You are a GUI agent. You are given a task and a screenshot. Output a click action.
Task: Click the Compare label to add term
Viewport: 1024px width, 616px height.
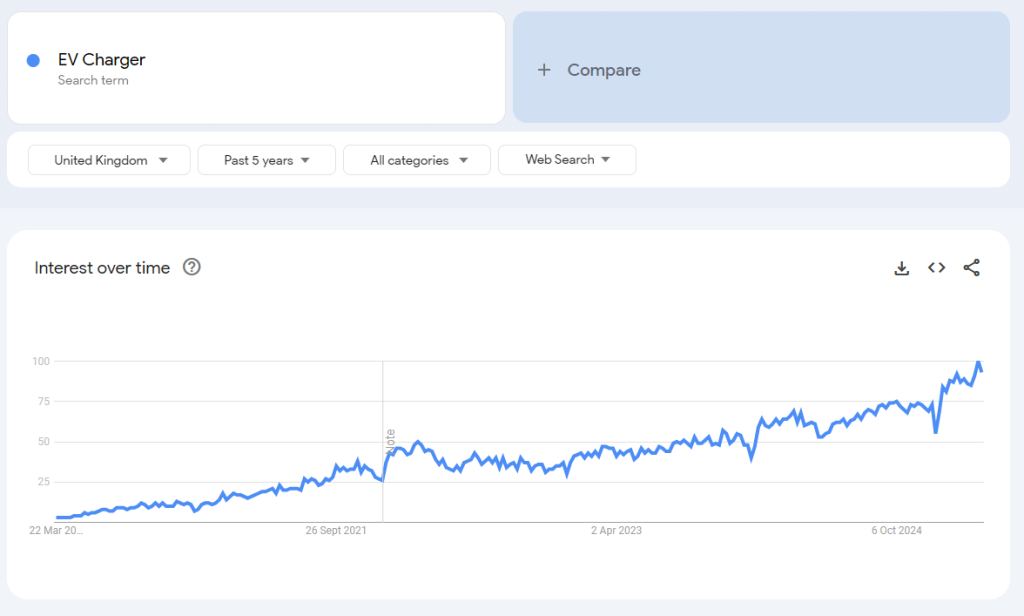click(x=603, y=70)
